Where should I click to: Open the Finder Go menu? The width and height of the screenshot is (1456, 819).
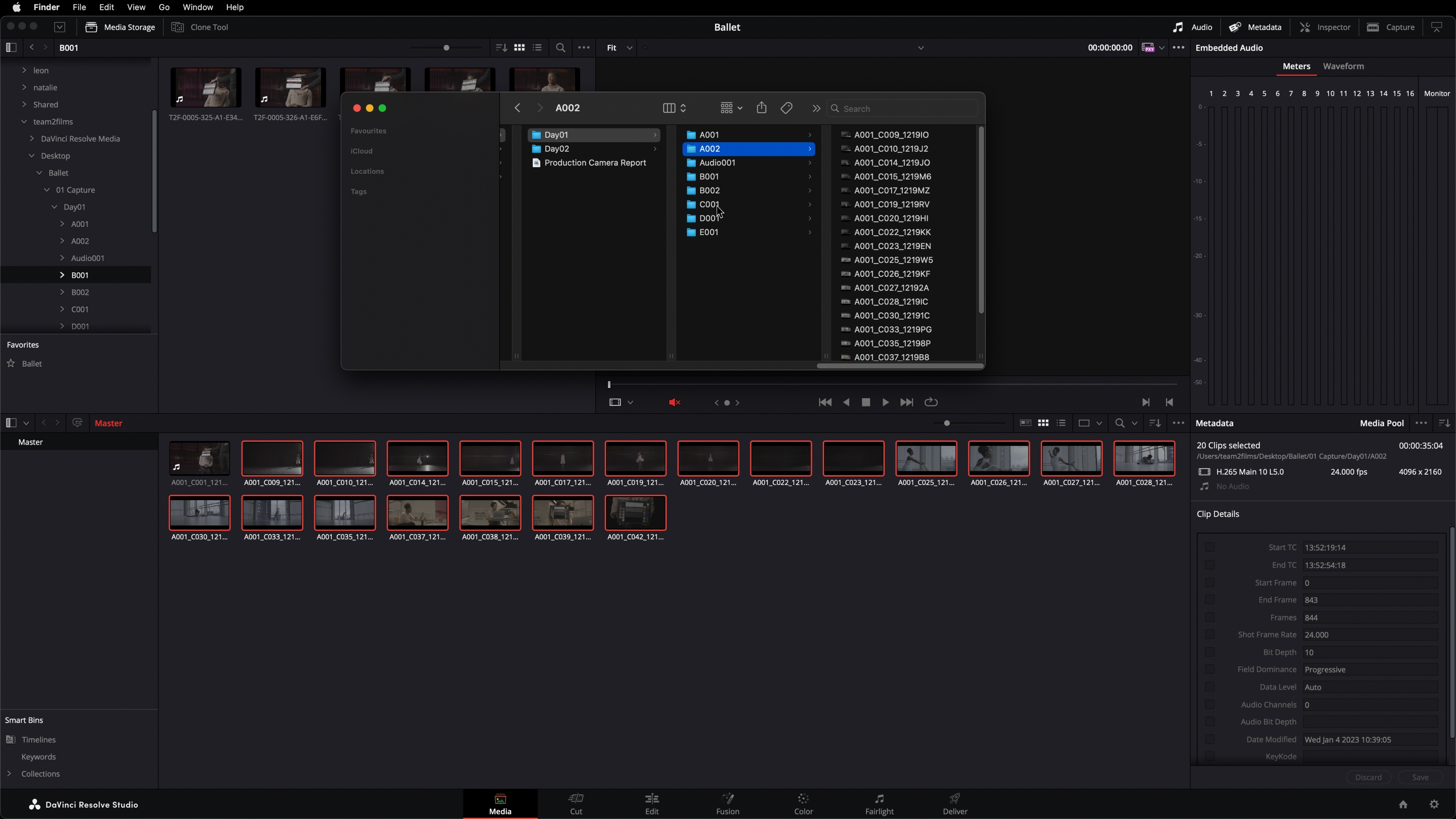coord(164,7)
